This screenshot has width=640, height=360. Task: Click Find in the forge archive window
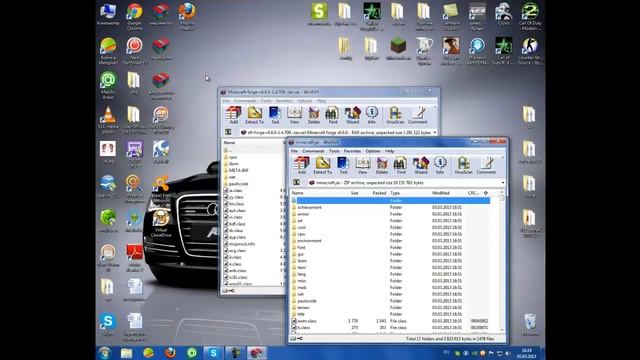coord(333,115)
